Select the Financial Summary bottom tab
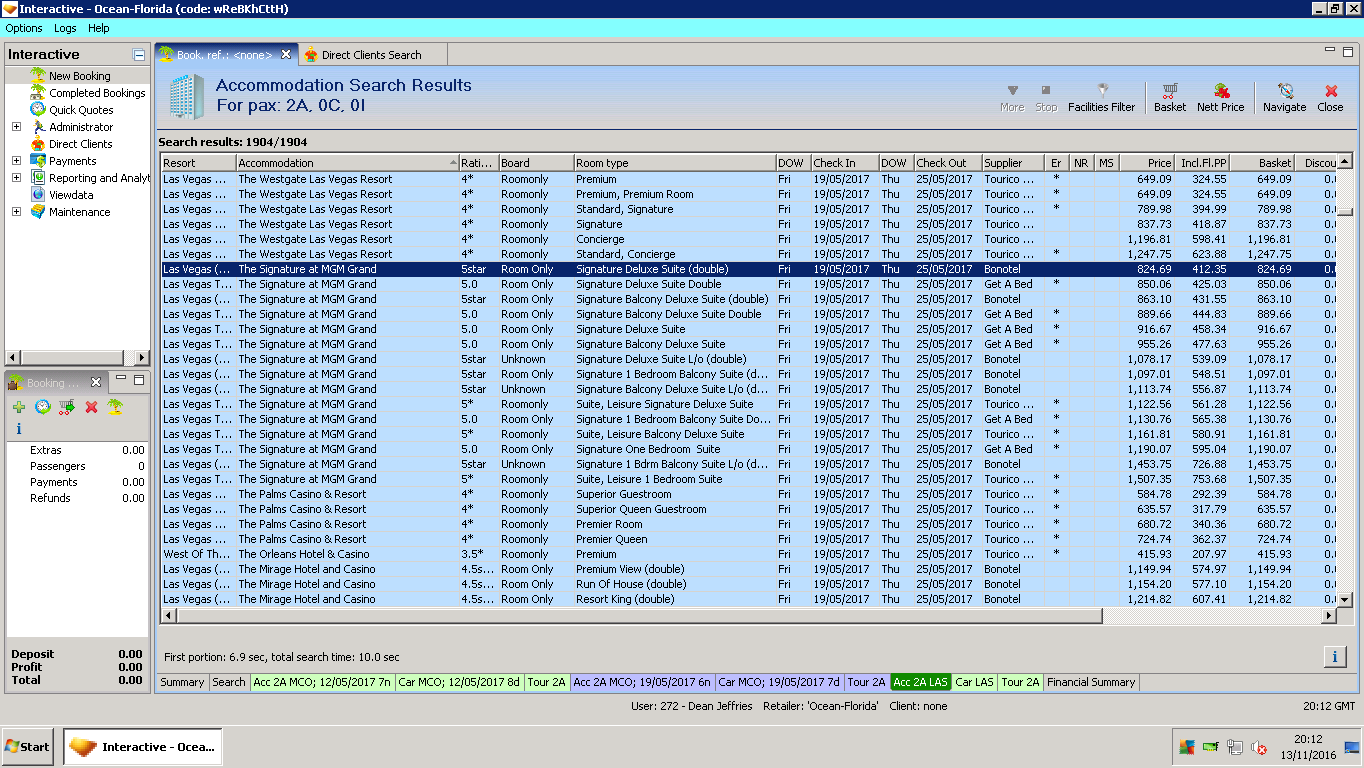 (x=1090, y=682)
